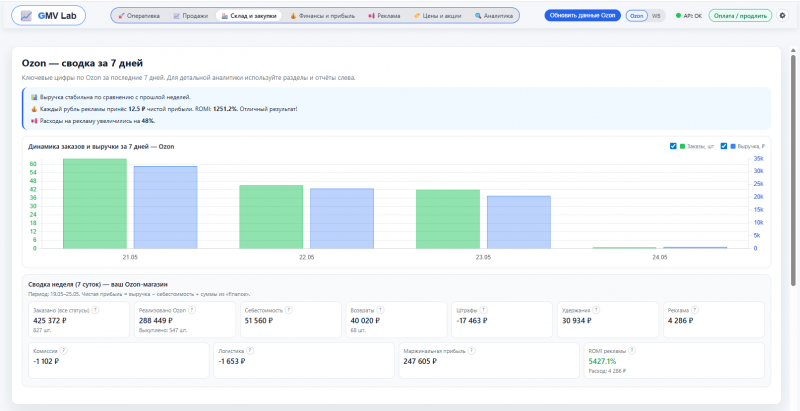Screen dimensions: 800x411
Task: Click the vertical page scrollbar
Action: click(x=793, y=168)
